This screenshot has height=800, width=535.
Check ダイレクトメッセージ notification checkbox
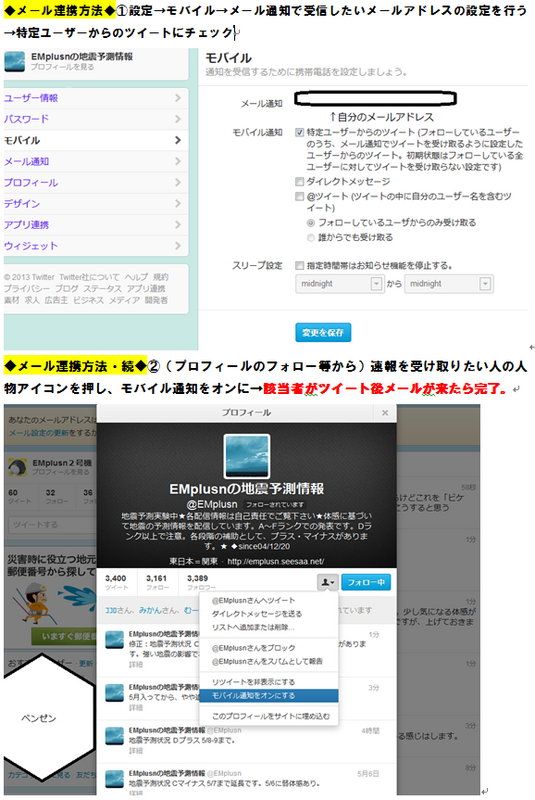(299, 182)
